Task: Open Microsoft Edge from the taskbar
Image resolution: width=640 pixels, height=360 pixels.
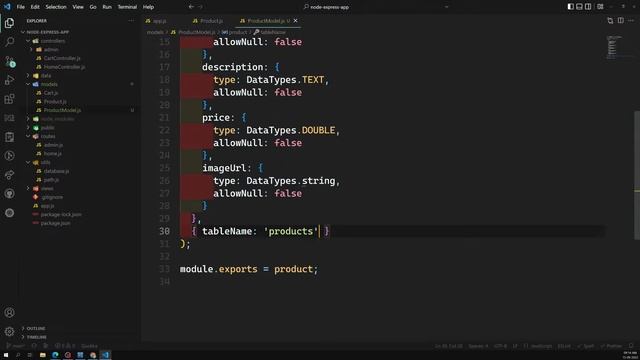Action: tap(55, 355)
